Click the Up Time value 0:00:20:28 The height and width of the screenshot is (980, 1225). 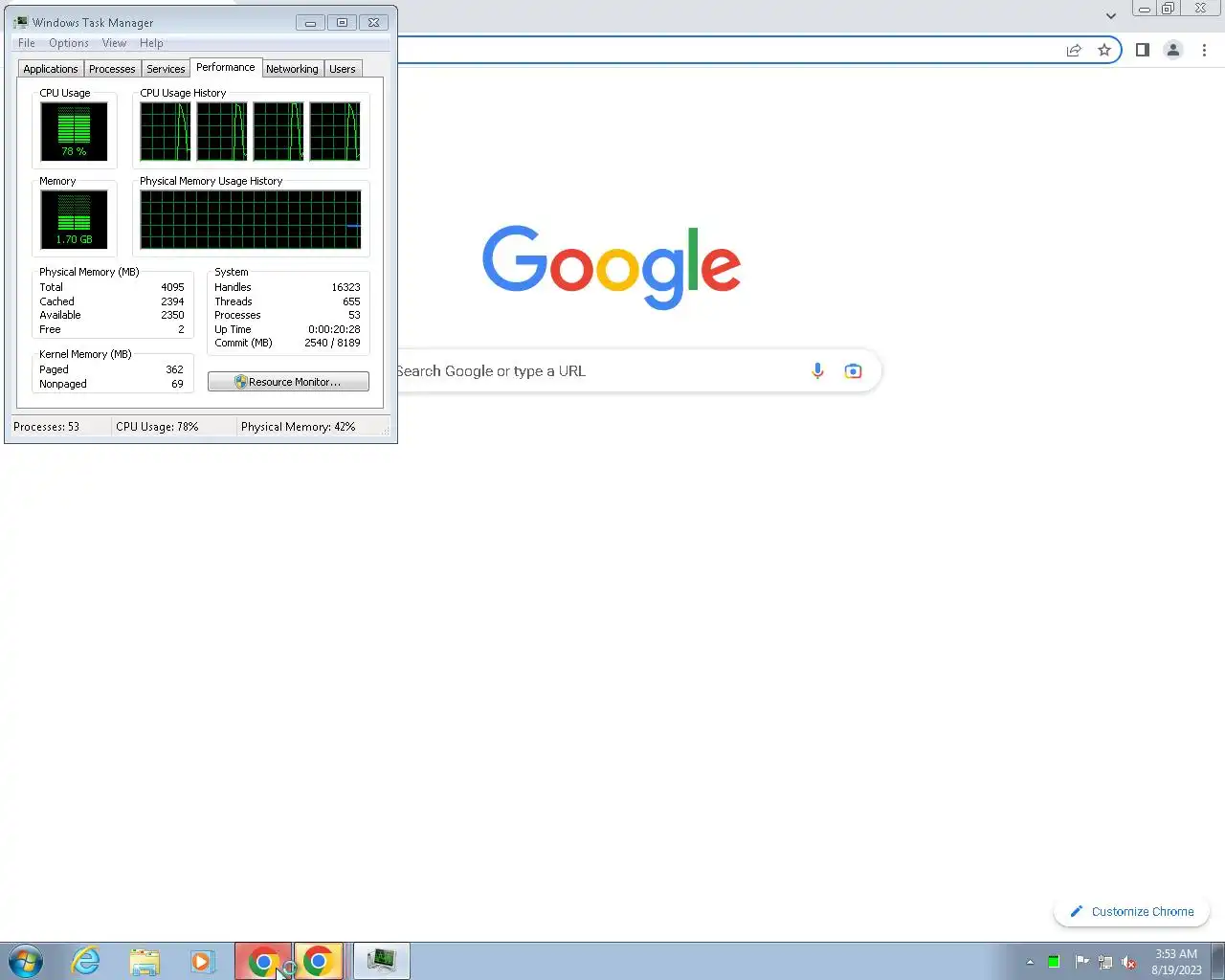[x=334, y=329]
